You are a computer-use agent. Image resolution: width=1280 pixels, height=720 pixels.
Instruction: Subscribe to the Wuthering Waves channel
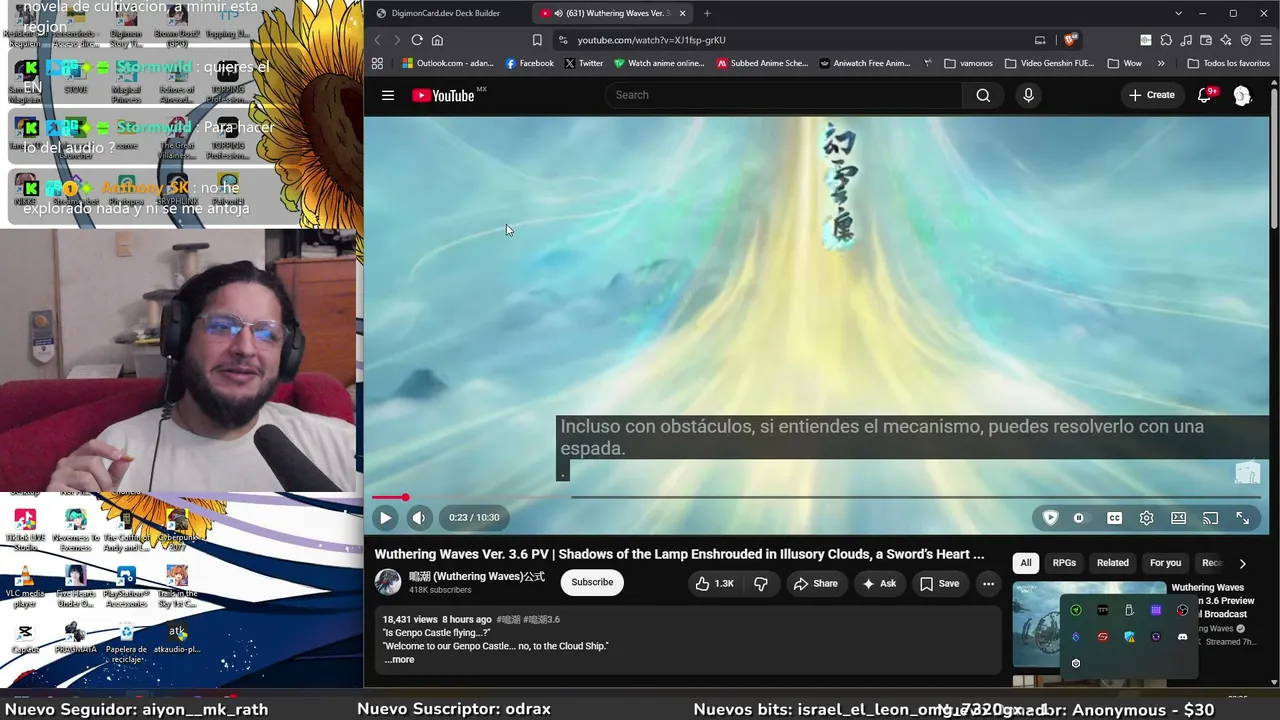pyautogui.click(x=592, y=583)
